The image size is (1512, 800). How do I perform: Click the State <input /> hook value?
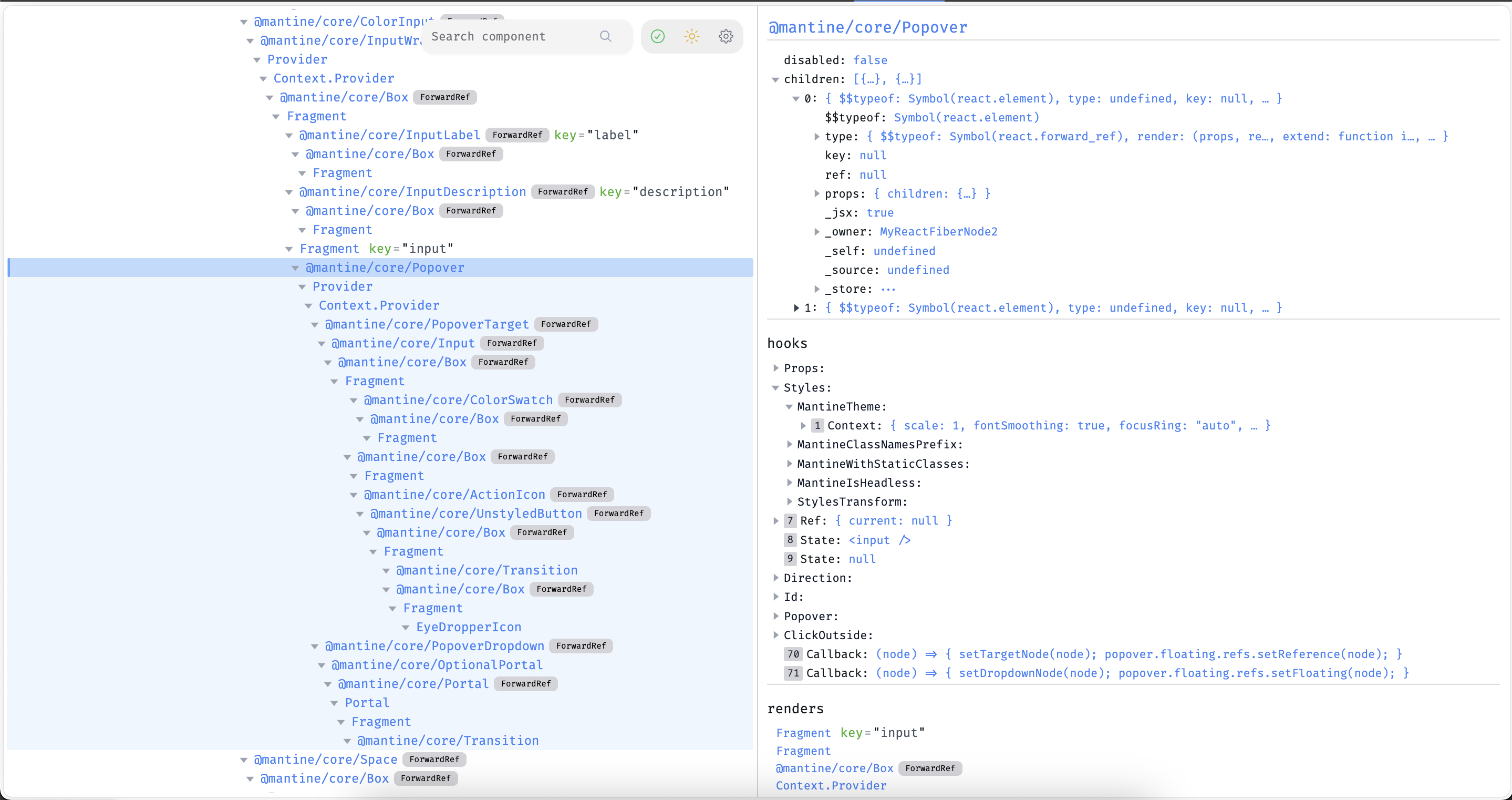(879, 540)
